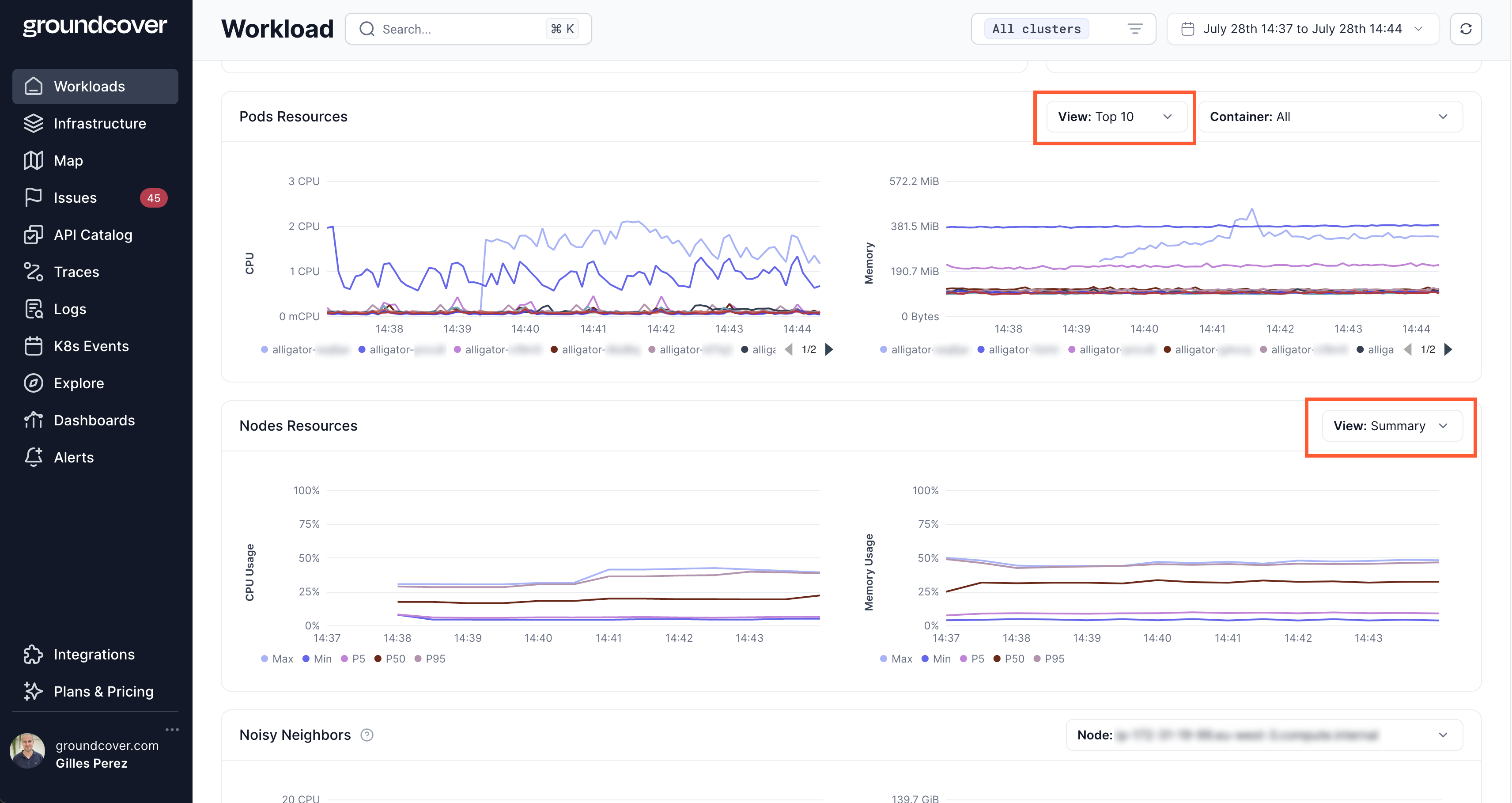The image size is (1512, 803).
Task: Click the Noisy Neighbors help icon
Action: [367, 735]
